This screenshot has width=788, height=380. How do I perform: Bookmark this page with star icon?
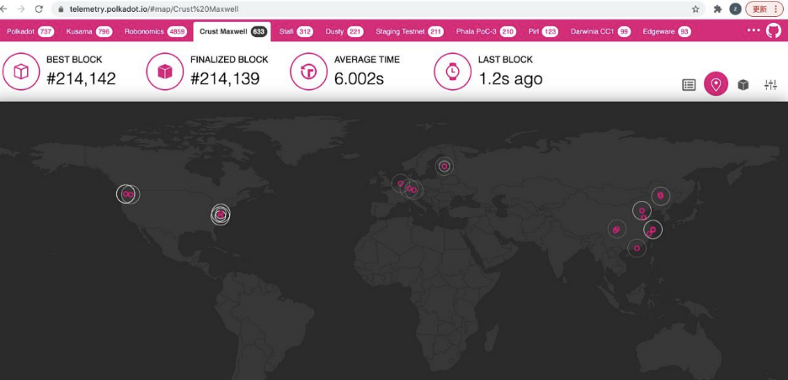coord(696,9)
